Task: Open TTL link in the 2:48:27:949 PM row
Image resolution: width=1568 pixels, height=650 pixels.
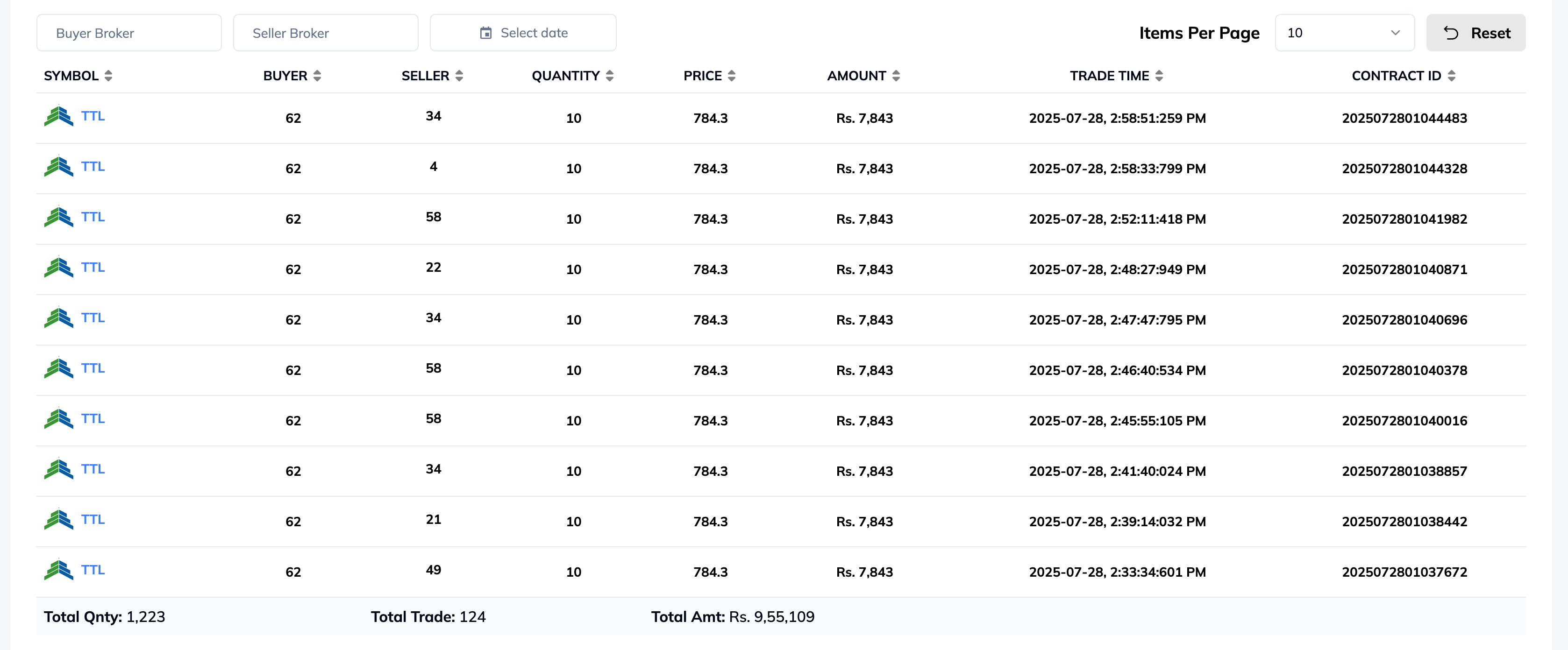Action: (93, 267)
